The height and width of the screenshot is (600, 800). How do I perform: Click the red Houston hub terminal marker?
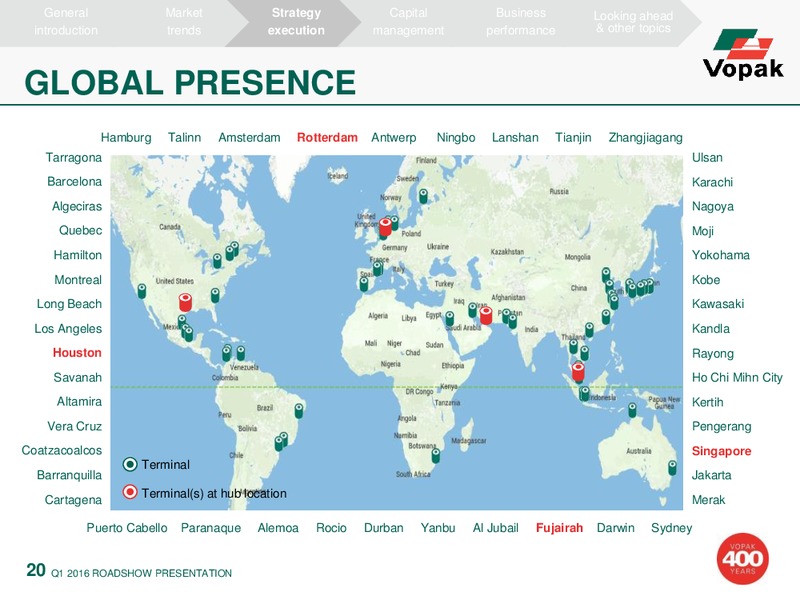click(185, 302)
